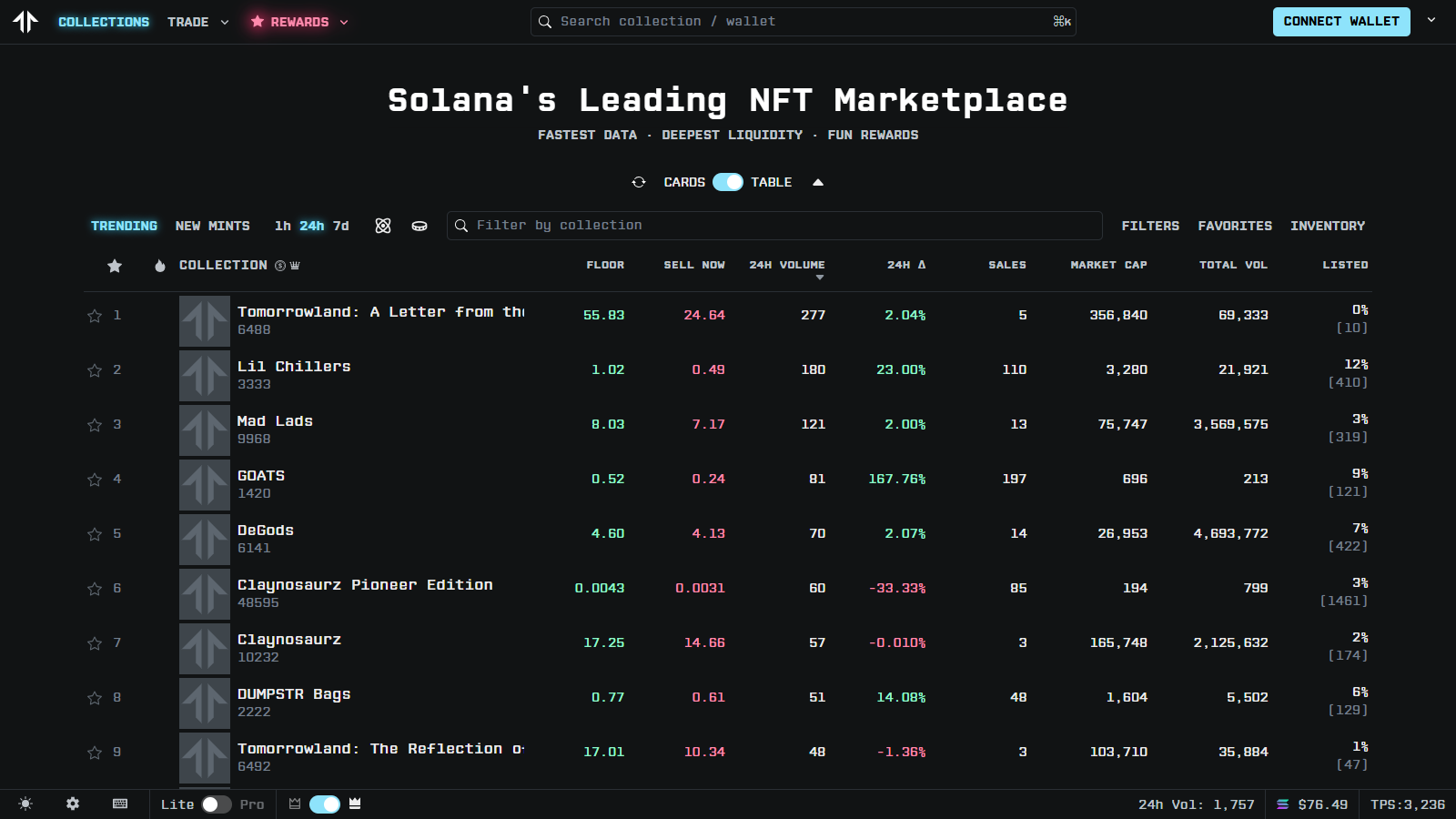1456x819 pixels.
Task: Click the TPS:3,236 status text
Action: pos(1408,804)
